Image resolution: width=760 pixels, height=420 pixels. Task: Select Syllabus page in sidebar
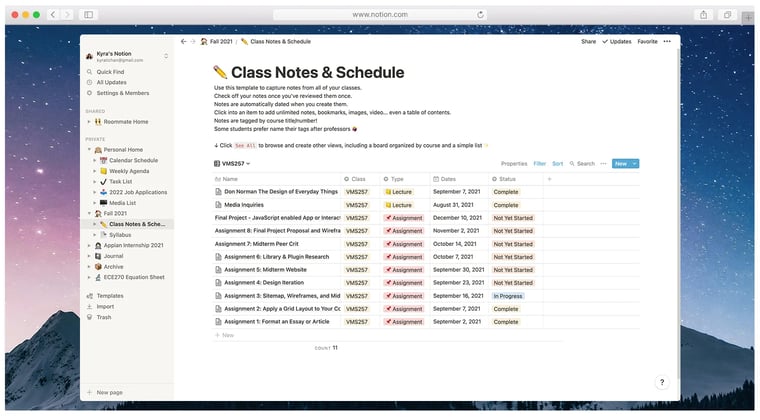[120, 235]
